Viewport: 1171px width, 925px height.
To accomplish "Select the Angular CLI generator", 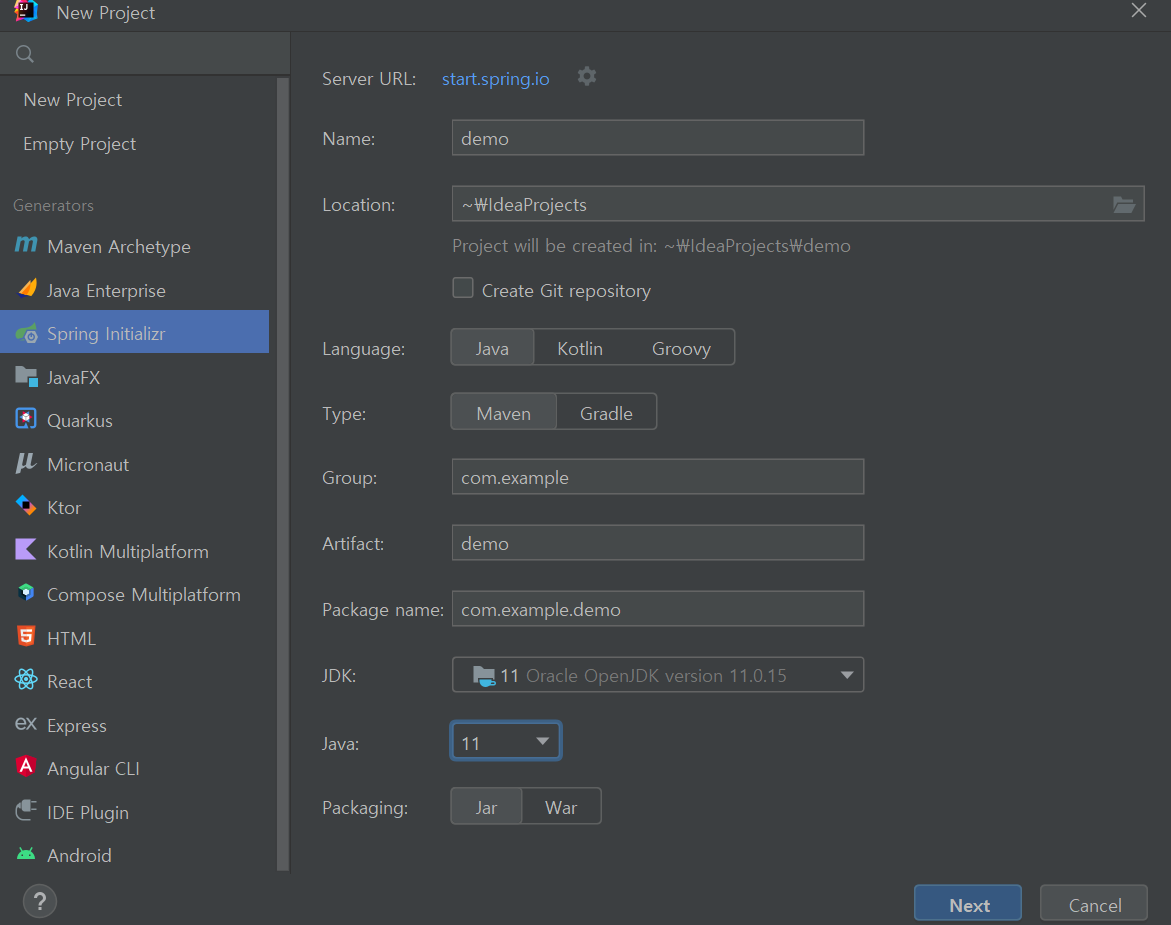I will click(x=134, y=768).
